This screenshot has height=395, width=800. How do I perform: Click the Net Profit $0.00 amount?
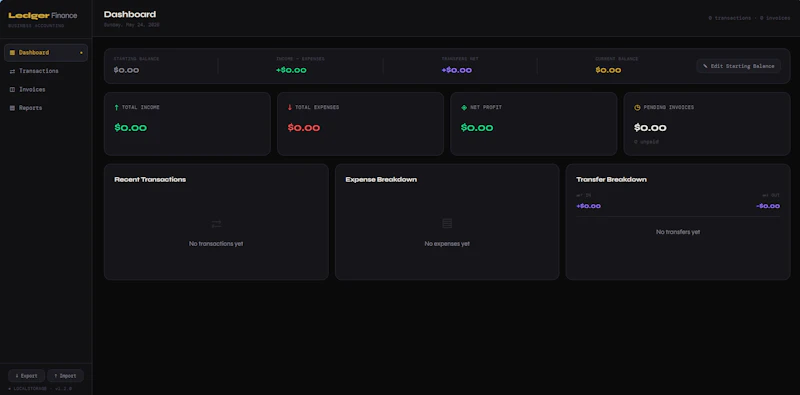point(477,128)
